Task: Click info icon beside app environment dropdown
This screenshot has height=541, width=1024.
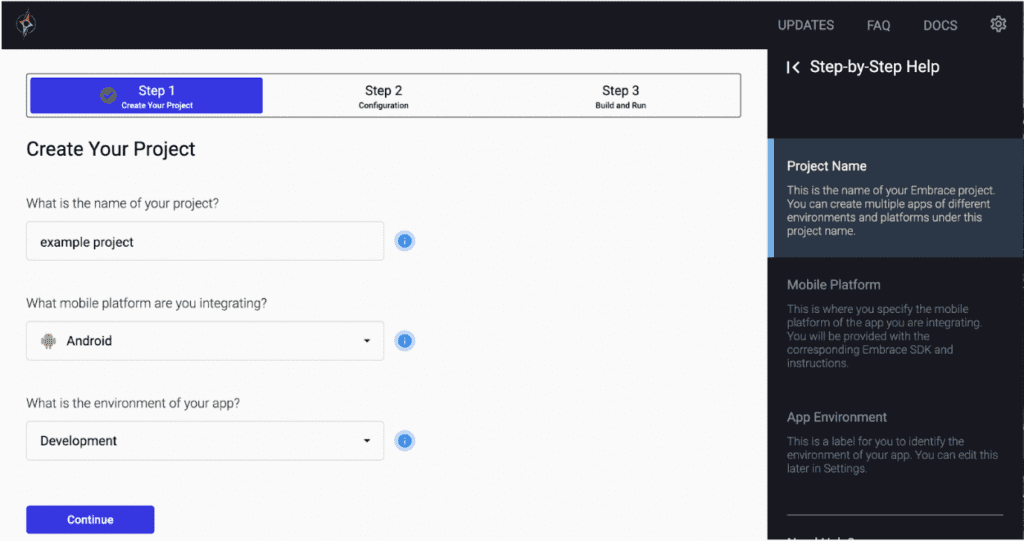Action: (405, 441)
